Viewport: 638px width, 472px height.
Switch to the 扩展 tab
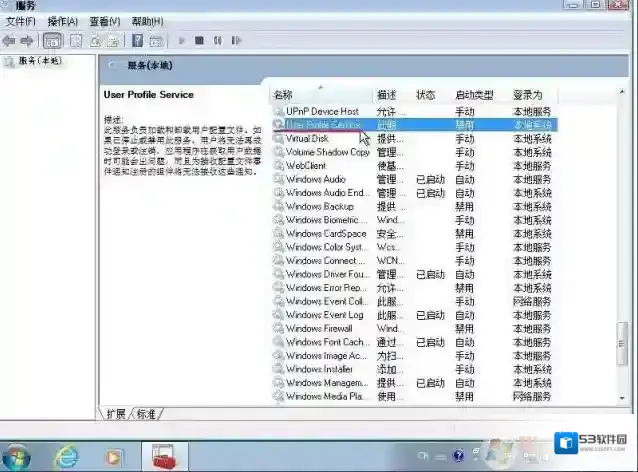116,414
